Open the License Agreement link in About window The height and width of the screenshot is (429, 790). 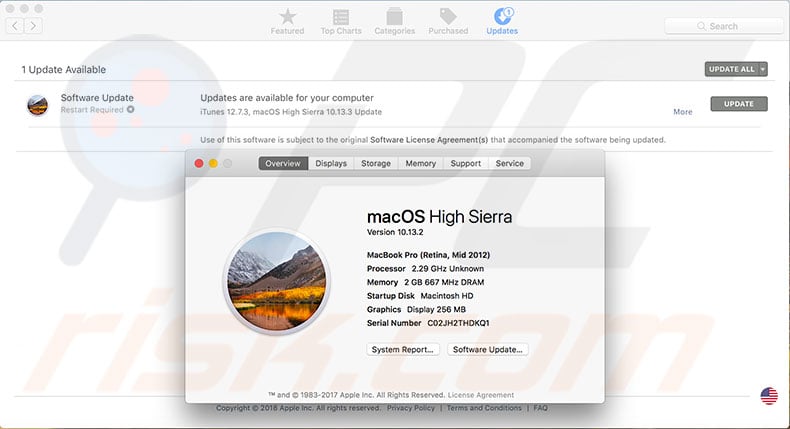[481, 395]
